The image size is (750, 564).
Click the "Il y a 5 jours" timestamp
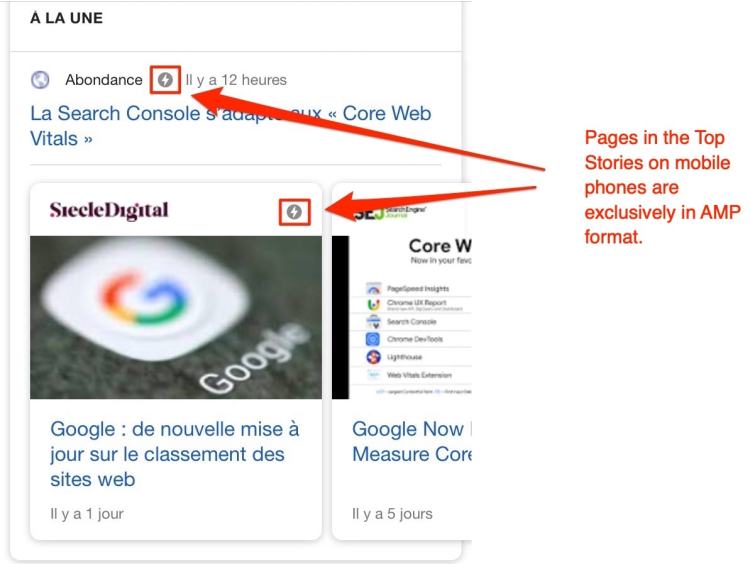pos(392,514)
